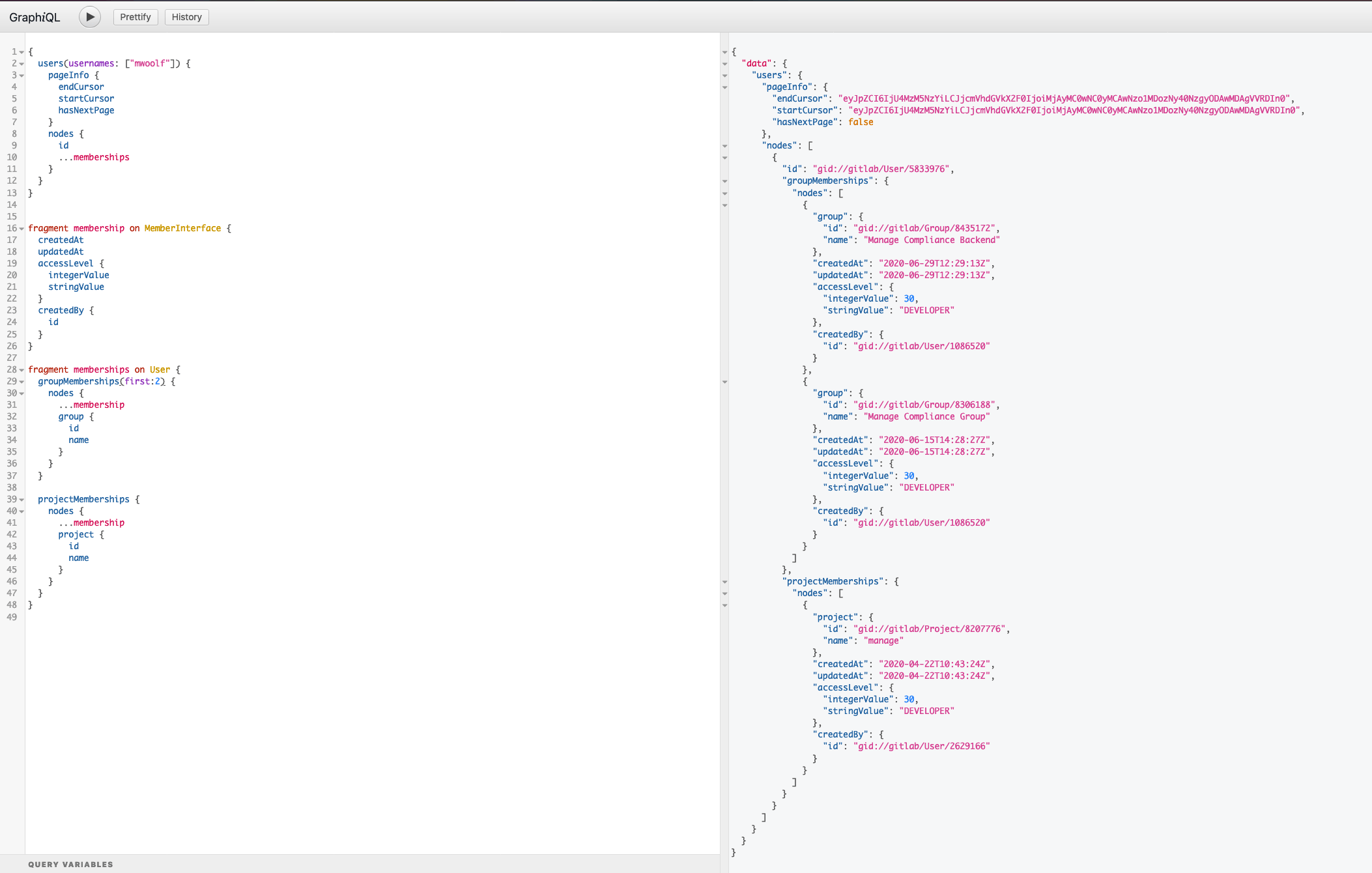Collapse the "nodes" array in the response
The width and height of the screenshot is (1372, 873).
coord(725,146)
